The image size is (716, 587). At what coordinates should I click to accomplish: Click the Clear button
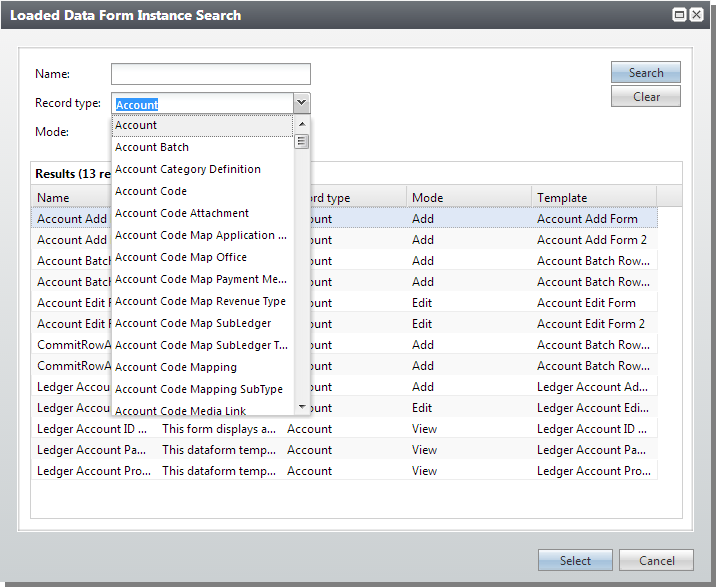[x=646, y=96]
